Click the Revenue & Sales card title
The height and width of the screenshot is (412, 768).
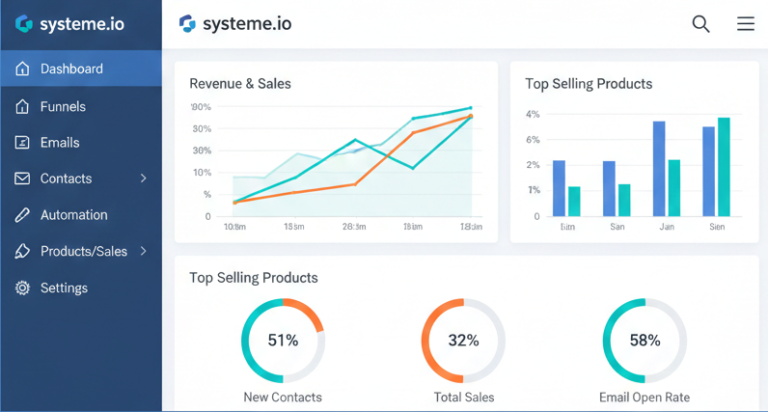point(240,84)
